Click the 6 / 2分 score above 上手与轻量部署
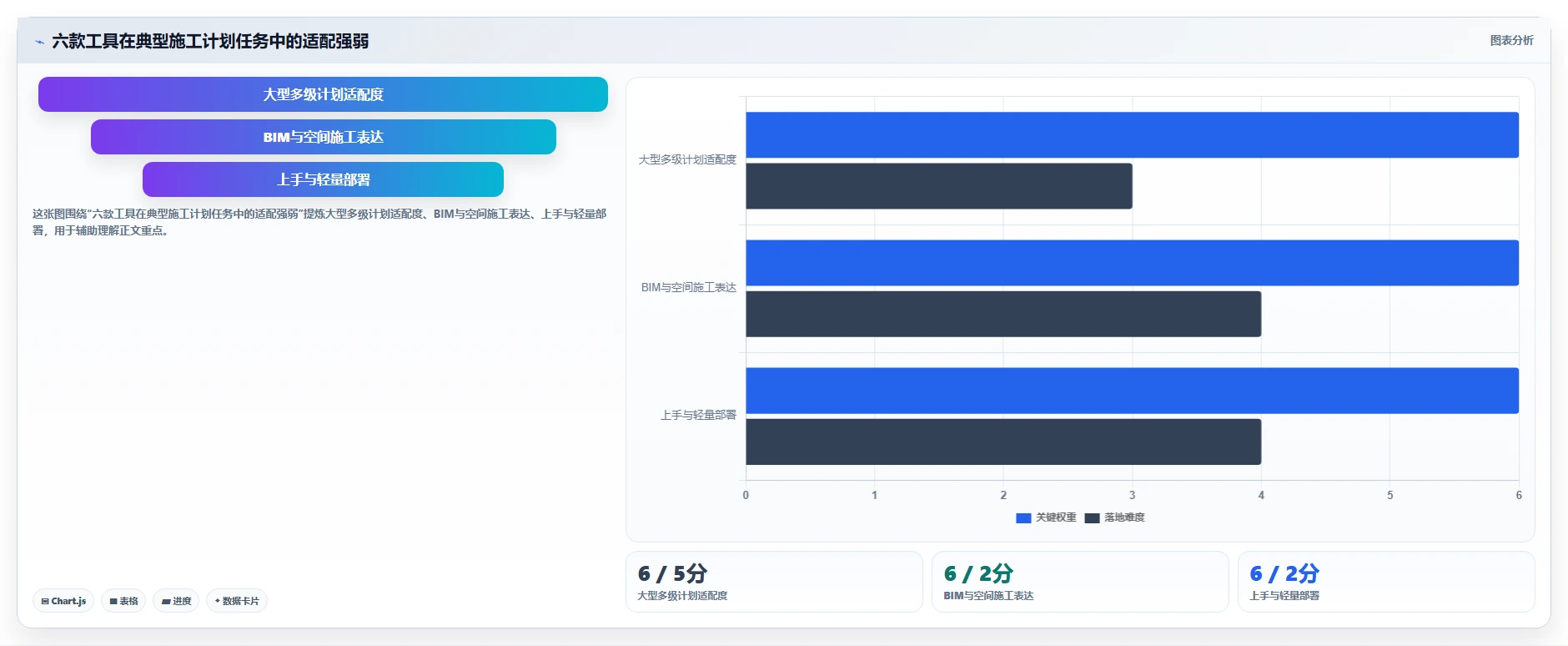This screenshot has width=1568, height=646. [x=1284, y=573]
